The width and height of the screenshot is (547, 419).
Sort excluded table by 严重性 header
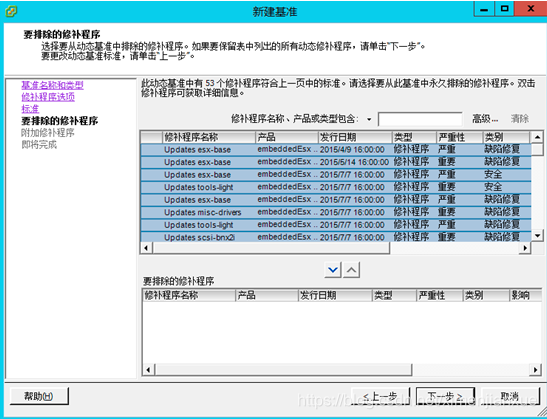click(x=440, y=295)
